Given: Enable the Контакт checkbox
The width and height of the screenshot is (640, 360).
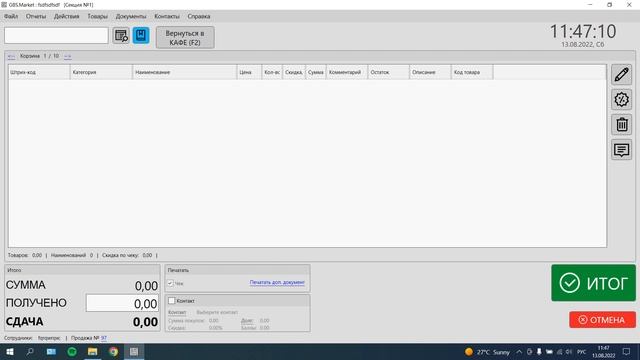Looking at the screenshot, I should [171, 300].
